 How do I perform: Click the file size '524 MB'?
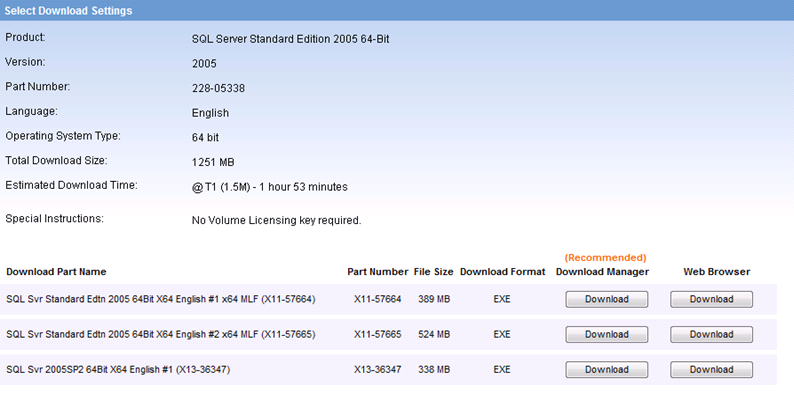click(x=434, y=335)
